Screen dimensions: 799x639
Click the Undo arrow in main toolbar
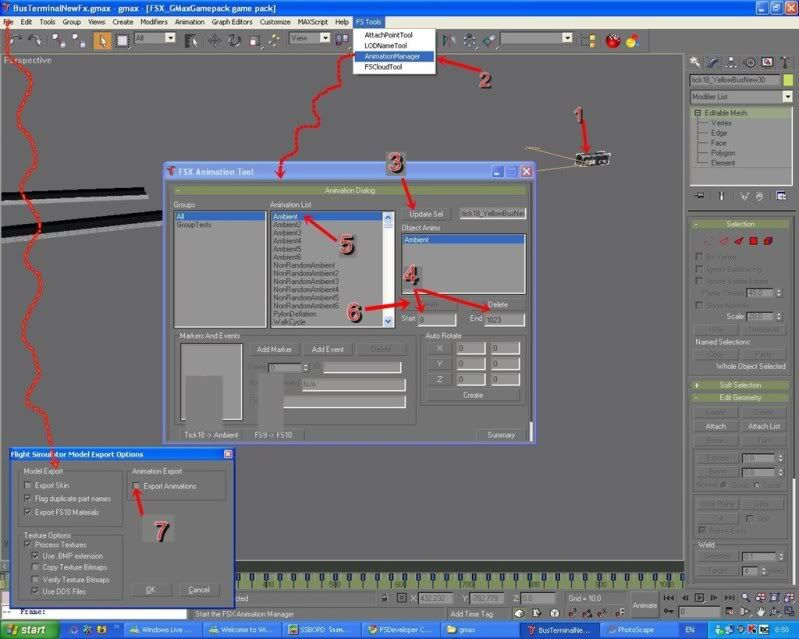16,40
